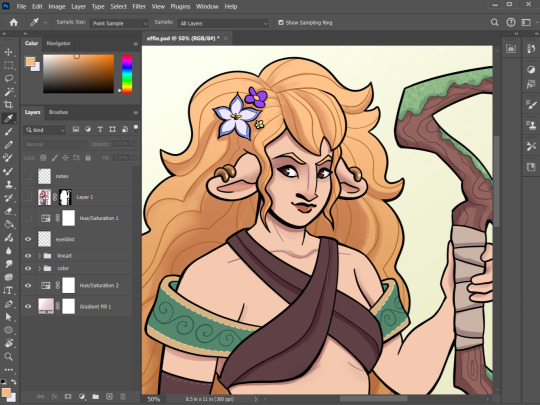Select the Gradient Fill 1 layer thumbnail
Screen dimensions: 540x405
[x=46, y=306]
